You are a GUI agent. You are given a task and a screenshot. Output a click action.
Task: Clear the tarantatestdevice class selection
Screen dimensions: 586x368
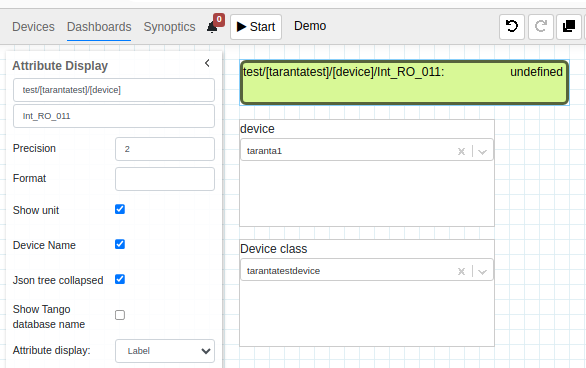point(462,271)
